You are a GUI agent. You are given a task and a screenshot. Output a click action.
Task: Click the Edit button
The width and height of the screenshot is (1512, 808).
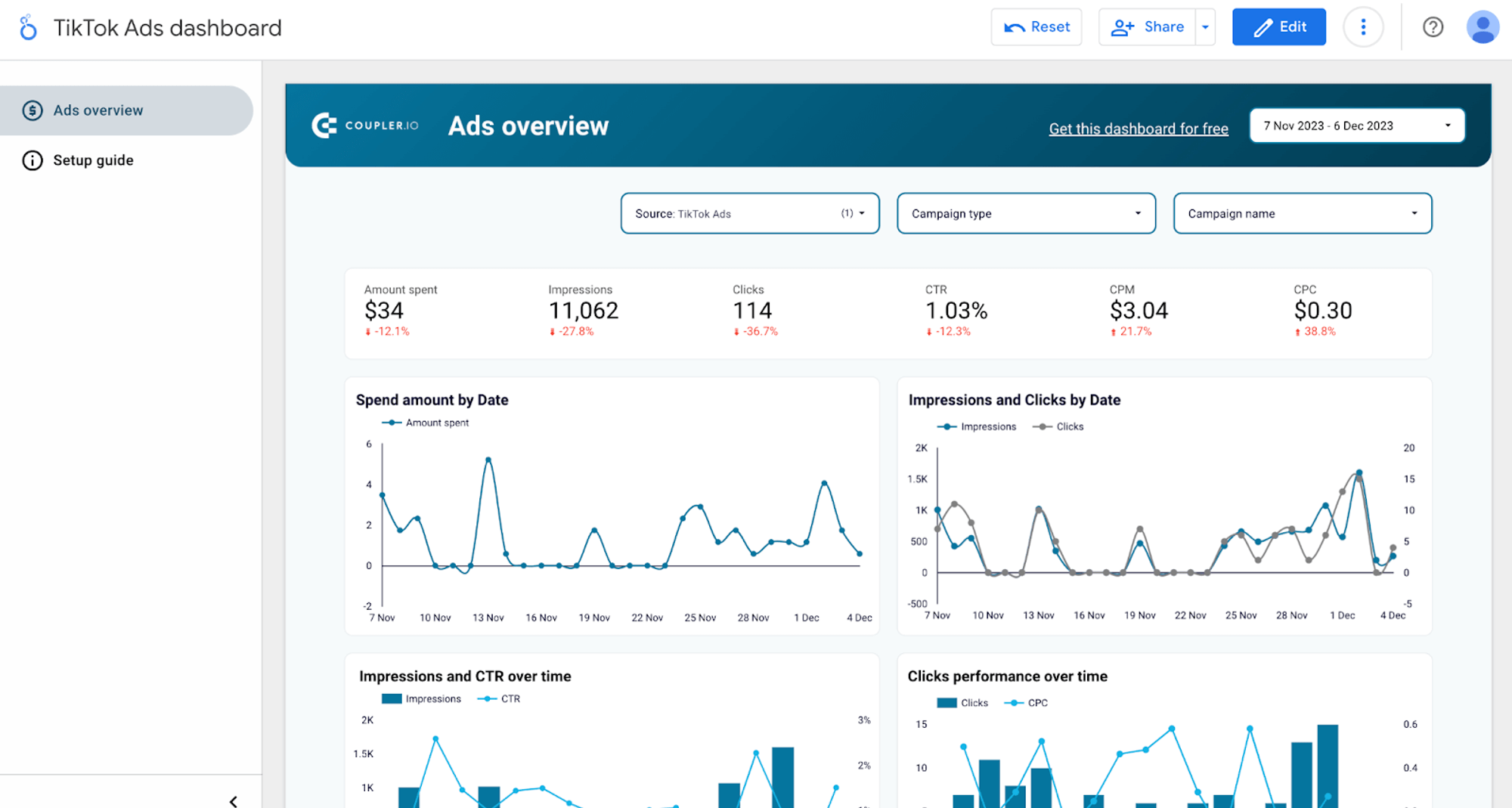1279,27
